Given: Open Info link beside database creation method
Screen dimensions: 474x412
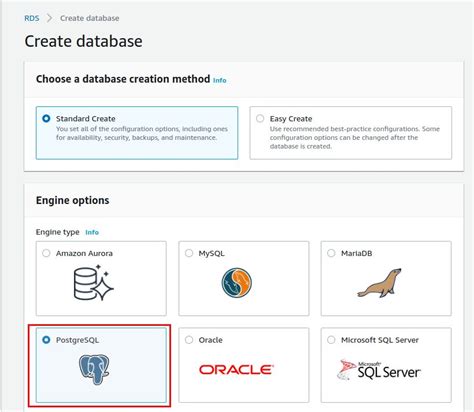Looking at the screenshot, I should coord(220,80).
